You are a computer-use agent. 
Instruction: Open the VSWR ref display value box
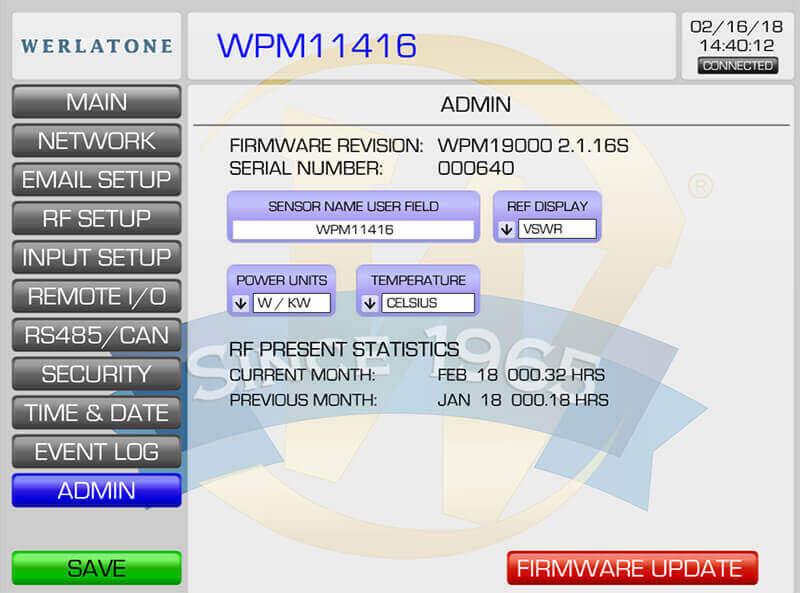[557, 229]
